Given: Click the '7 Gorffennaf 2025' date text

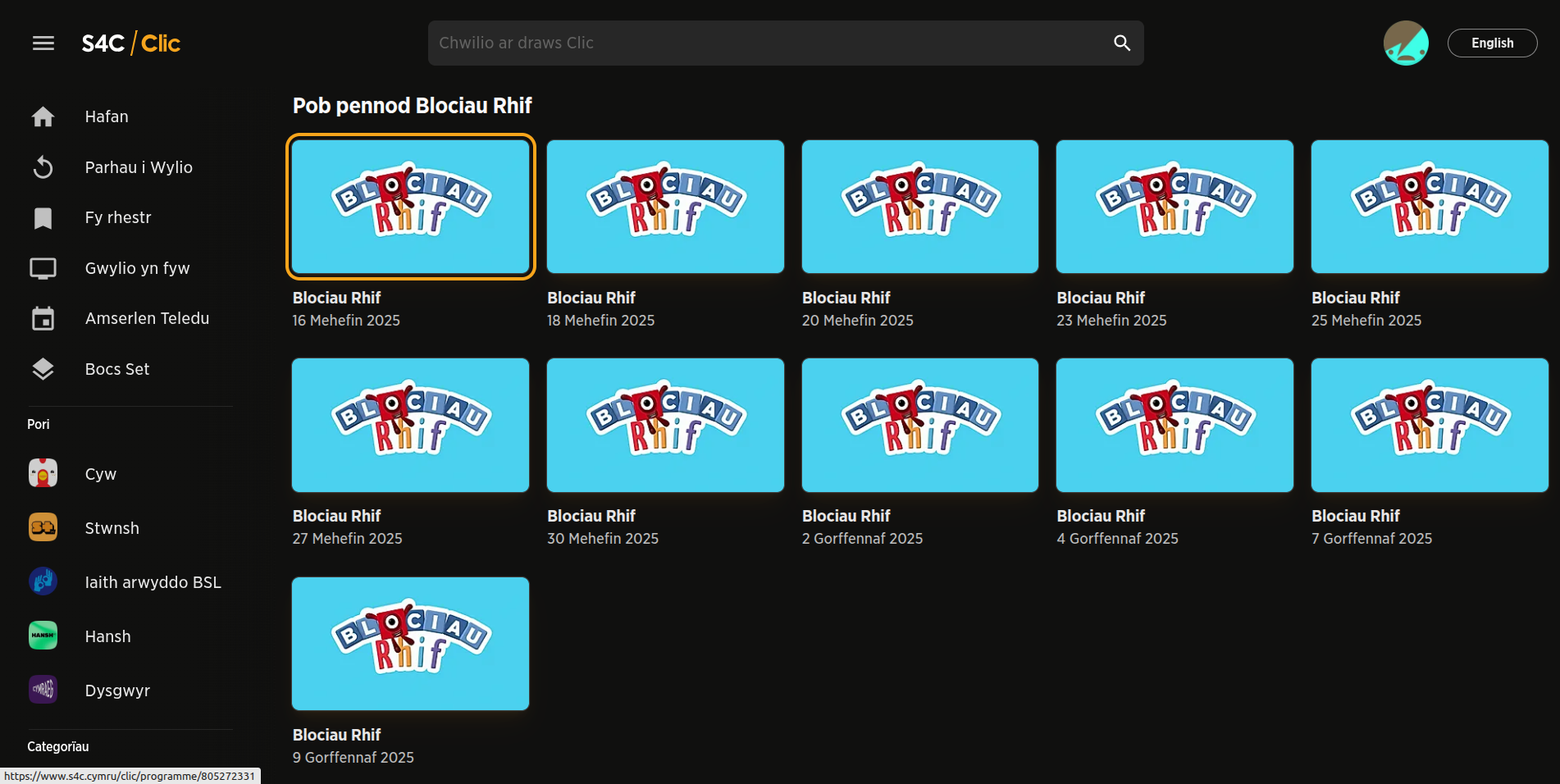Looking at the screenshot, I should click(x=1372, y=539).
